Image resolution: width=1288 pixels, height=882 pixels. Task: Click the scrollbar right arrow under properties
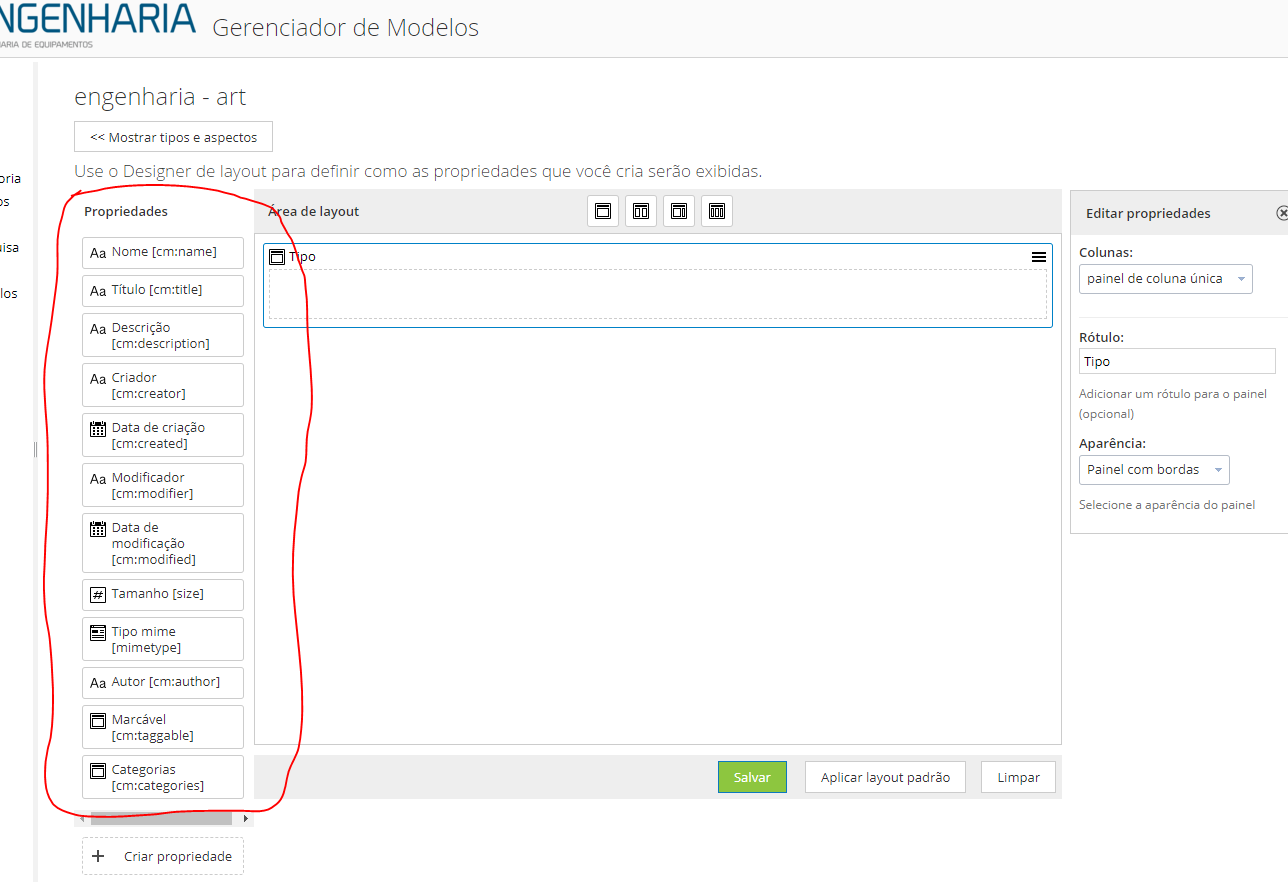pyautogui.click(x=246, y=818)
